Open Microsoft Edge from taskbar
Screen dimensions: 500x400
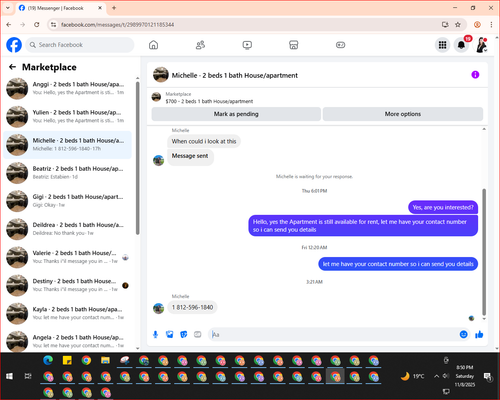48,360
